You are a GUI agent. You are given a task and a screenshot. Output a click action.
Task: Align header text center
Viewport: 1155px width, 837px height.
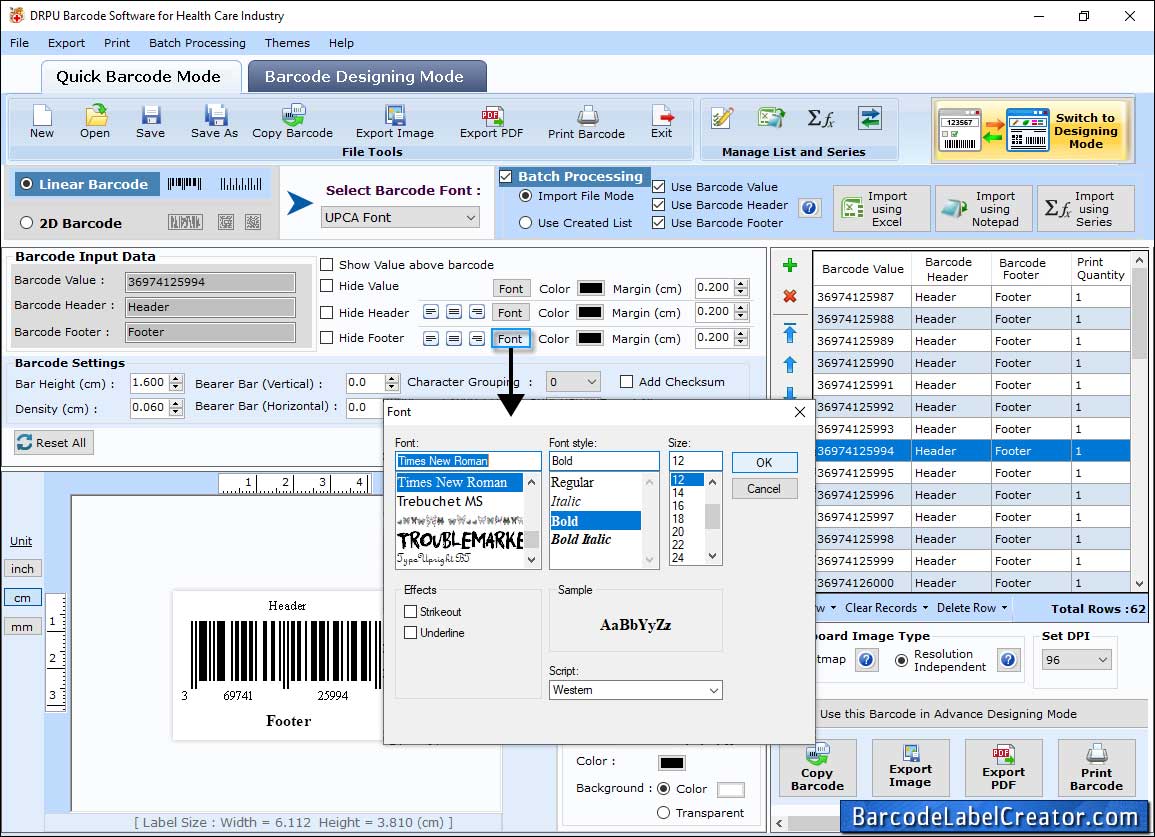454,312
